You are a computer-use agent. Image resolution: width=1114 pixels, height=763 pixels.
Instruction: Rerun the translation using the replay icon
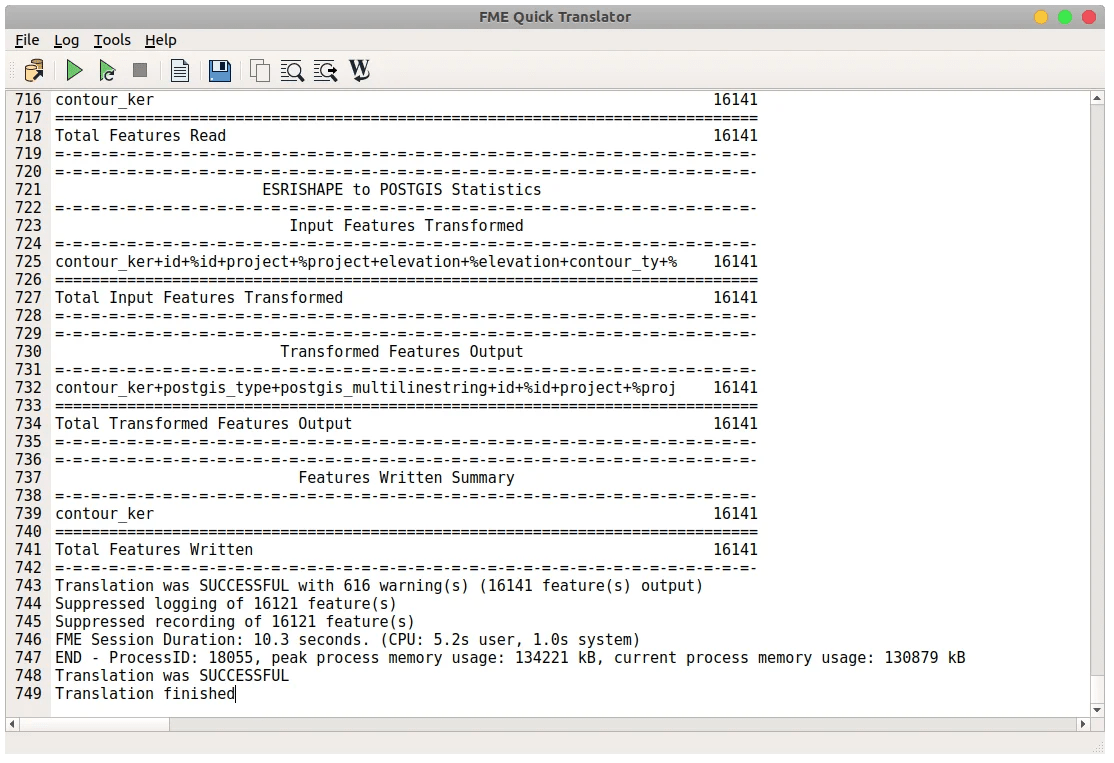(107, 70)
